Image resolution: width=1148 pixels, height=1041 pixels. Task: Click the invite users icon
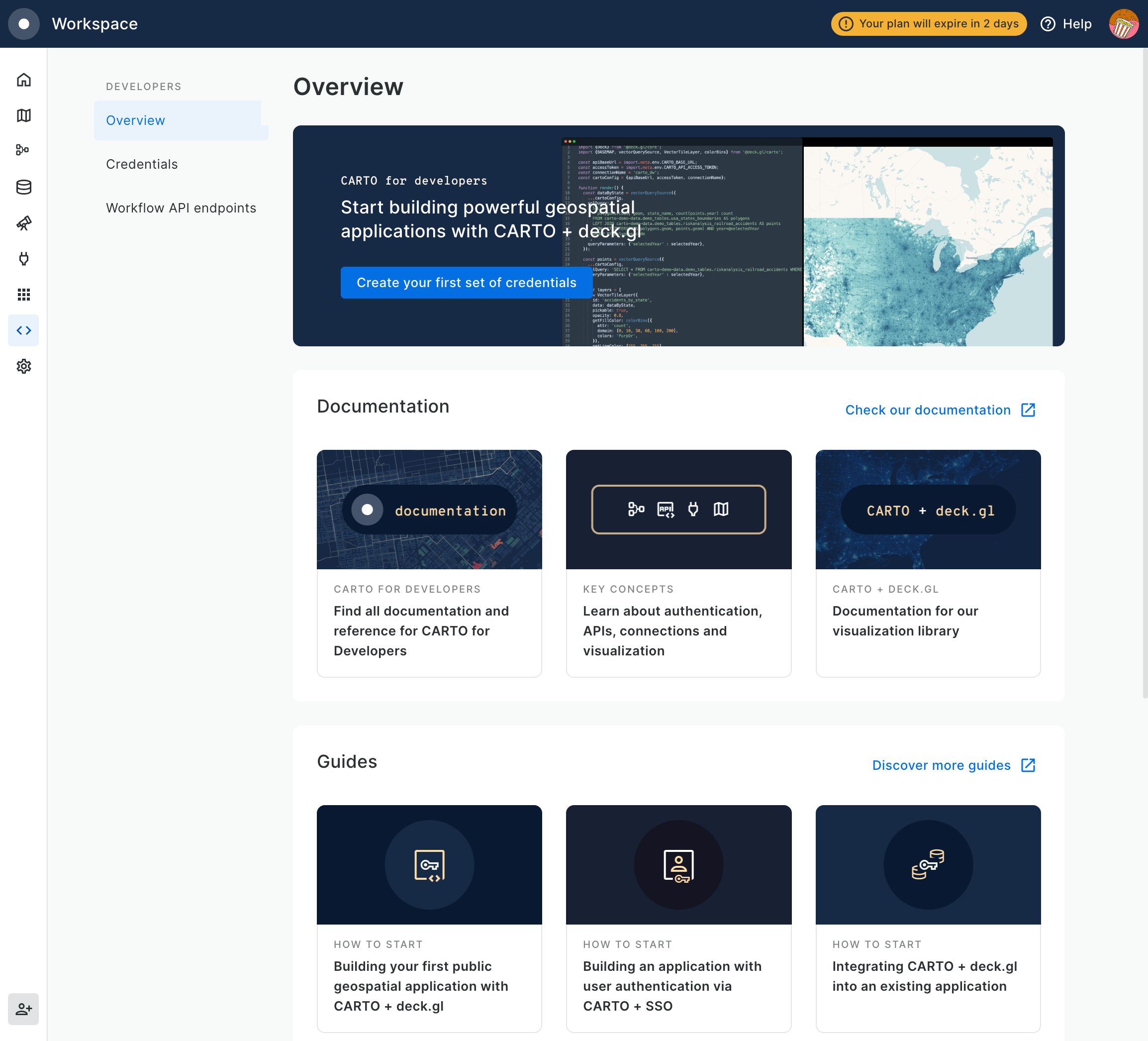(x=23, y=1009)
